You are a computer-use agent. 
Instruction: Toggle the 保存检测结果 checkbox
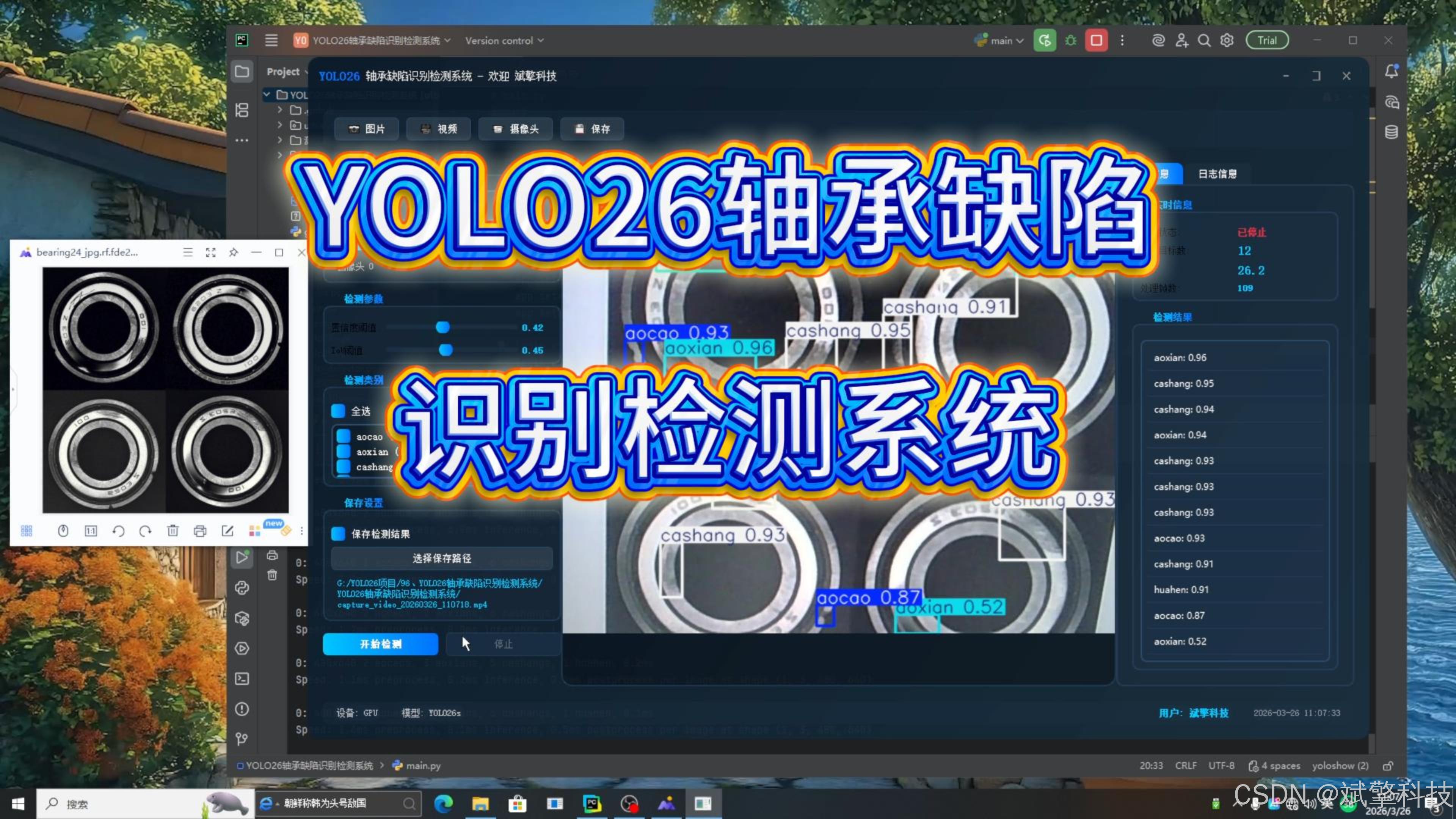click(338, 533)
